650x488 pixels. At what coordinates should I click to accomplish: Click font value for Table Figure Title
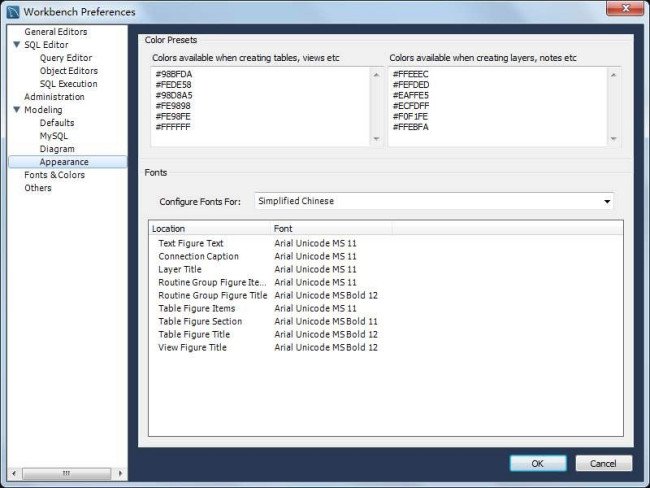click(326, 334)
